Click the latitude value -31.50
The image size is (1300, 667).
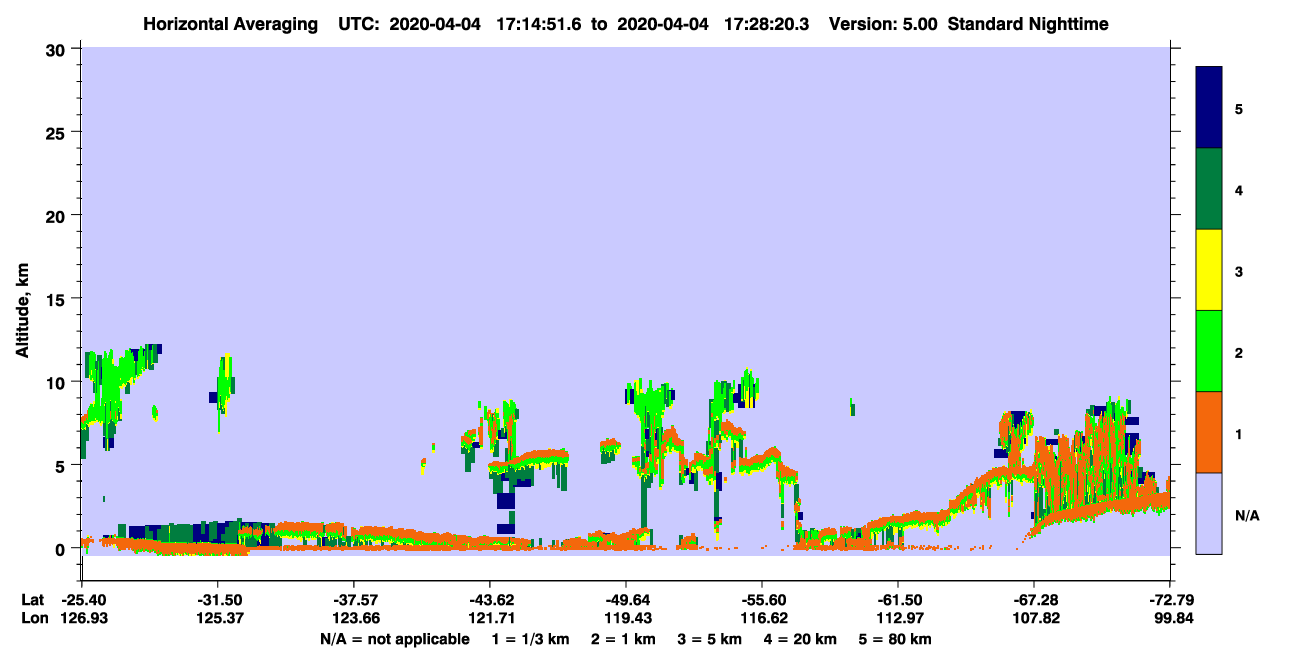[x=218, y=600]
